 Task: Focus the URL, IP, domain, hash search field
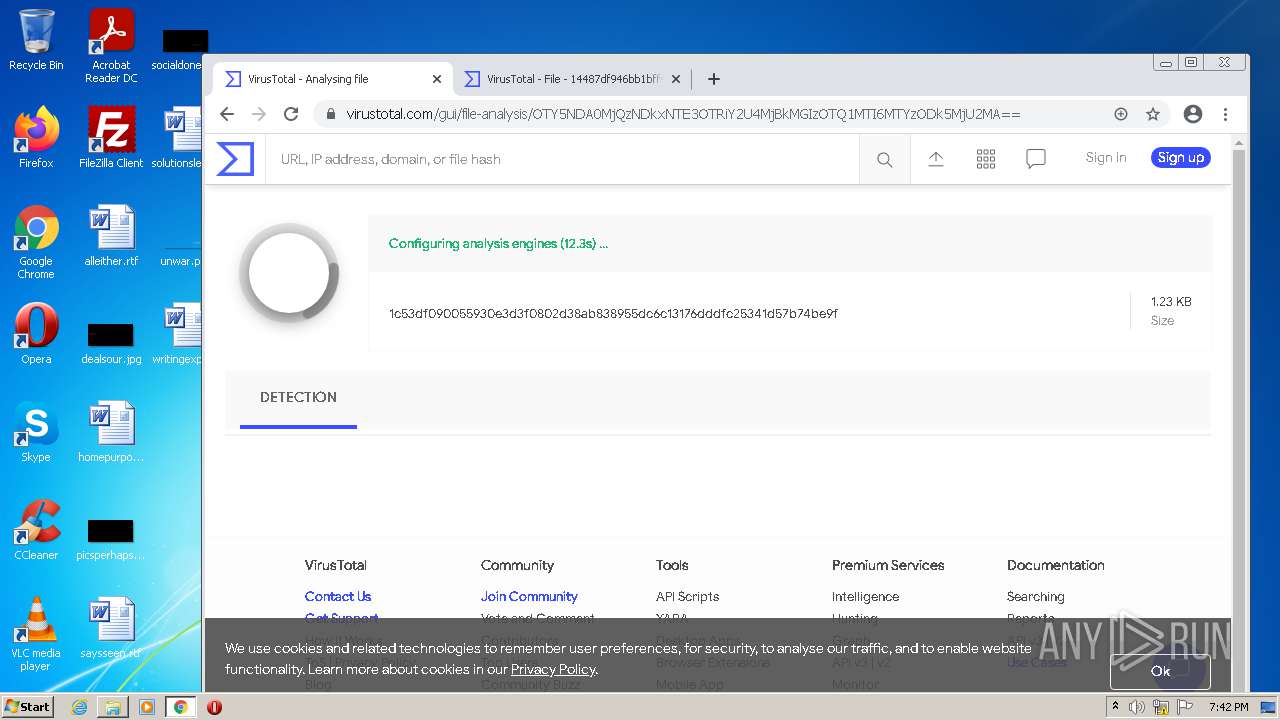(562, 159)
